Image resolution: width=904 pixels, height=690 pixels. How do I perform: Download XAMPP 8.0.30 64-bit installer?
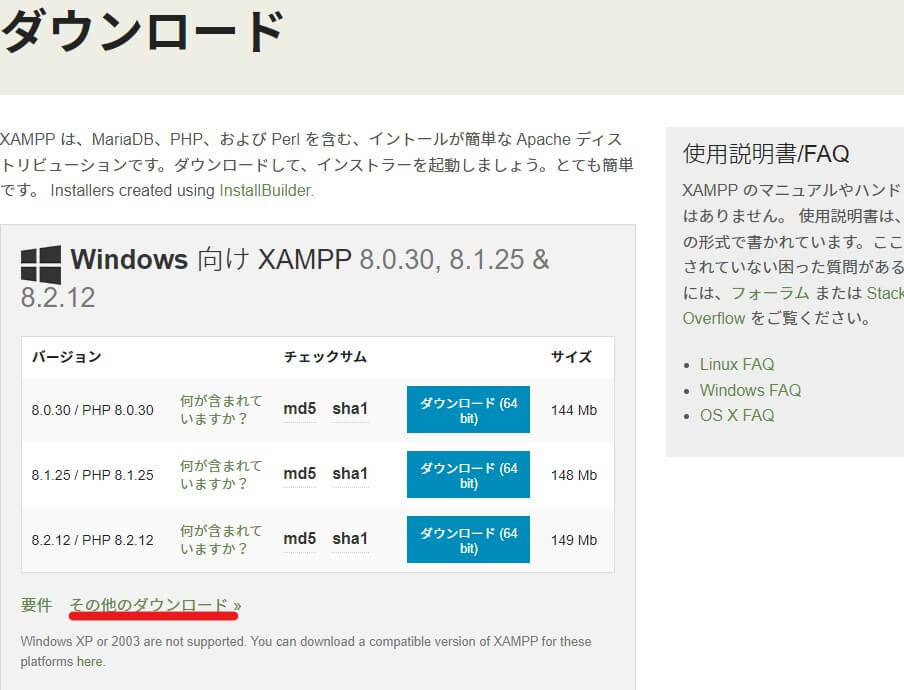[x=468, y=409]
